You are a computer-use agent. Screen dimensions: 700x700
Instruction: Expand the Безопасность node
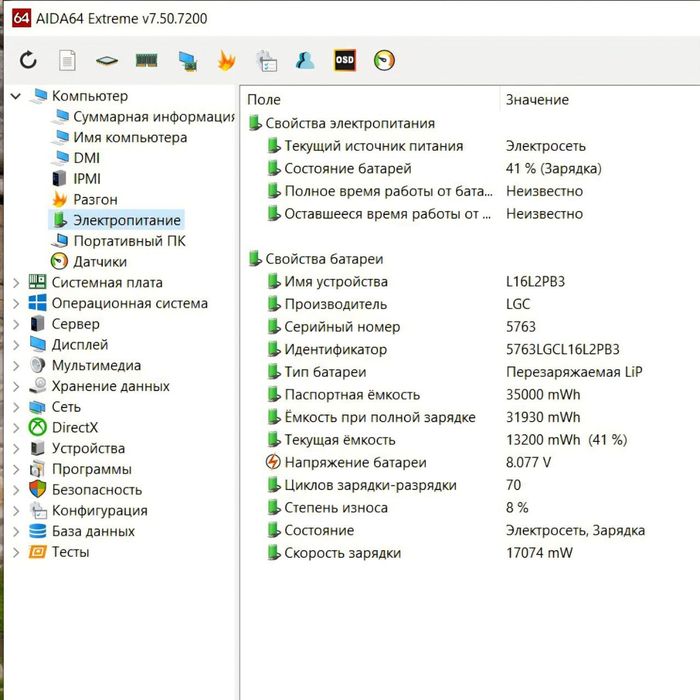pos(16,490)
